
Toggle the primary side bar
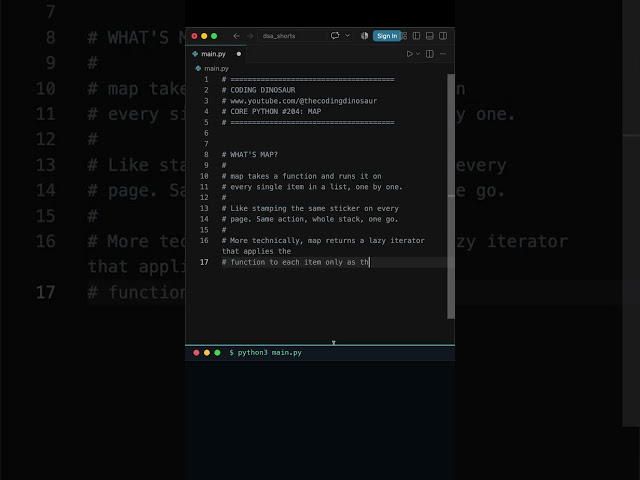416,36
